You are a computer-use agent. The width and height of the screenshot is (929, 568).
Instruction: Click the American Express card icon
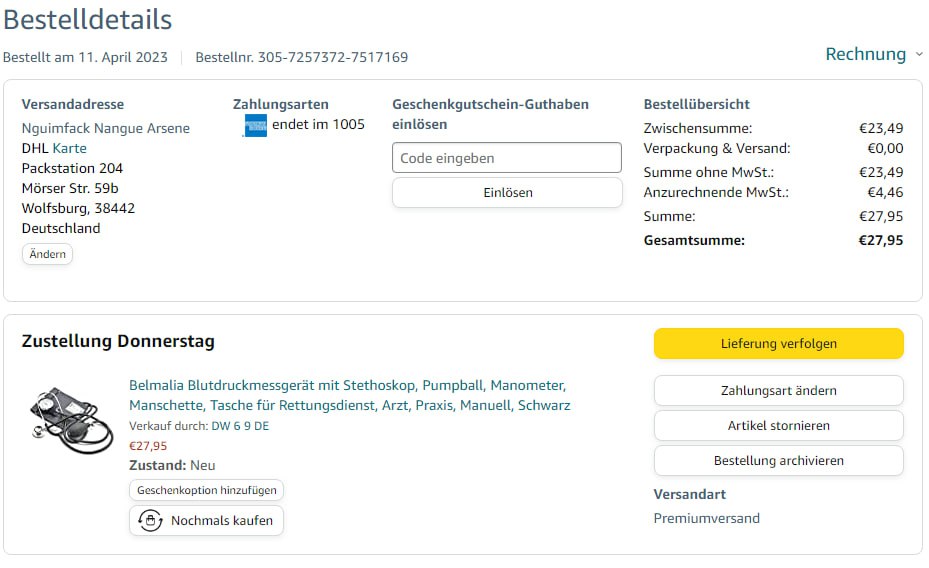tap(255, 125)
